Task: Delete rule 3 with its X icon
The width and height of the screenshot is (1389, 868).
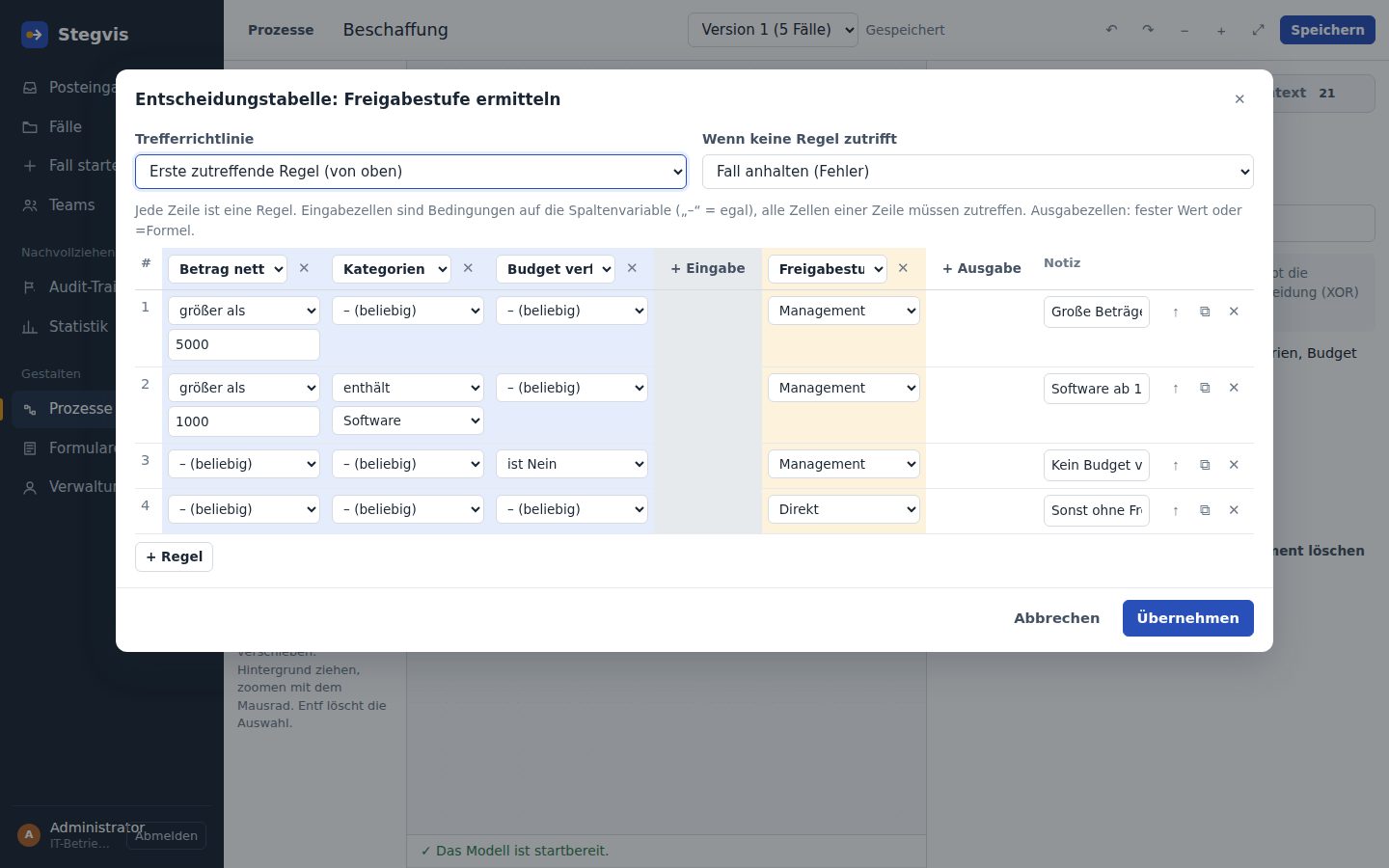Action: [x=1234, y=465]
